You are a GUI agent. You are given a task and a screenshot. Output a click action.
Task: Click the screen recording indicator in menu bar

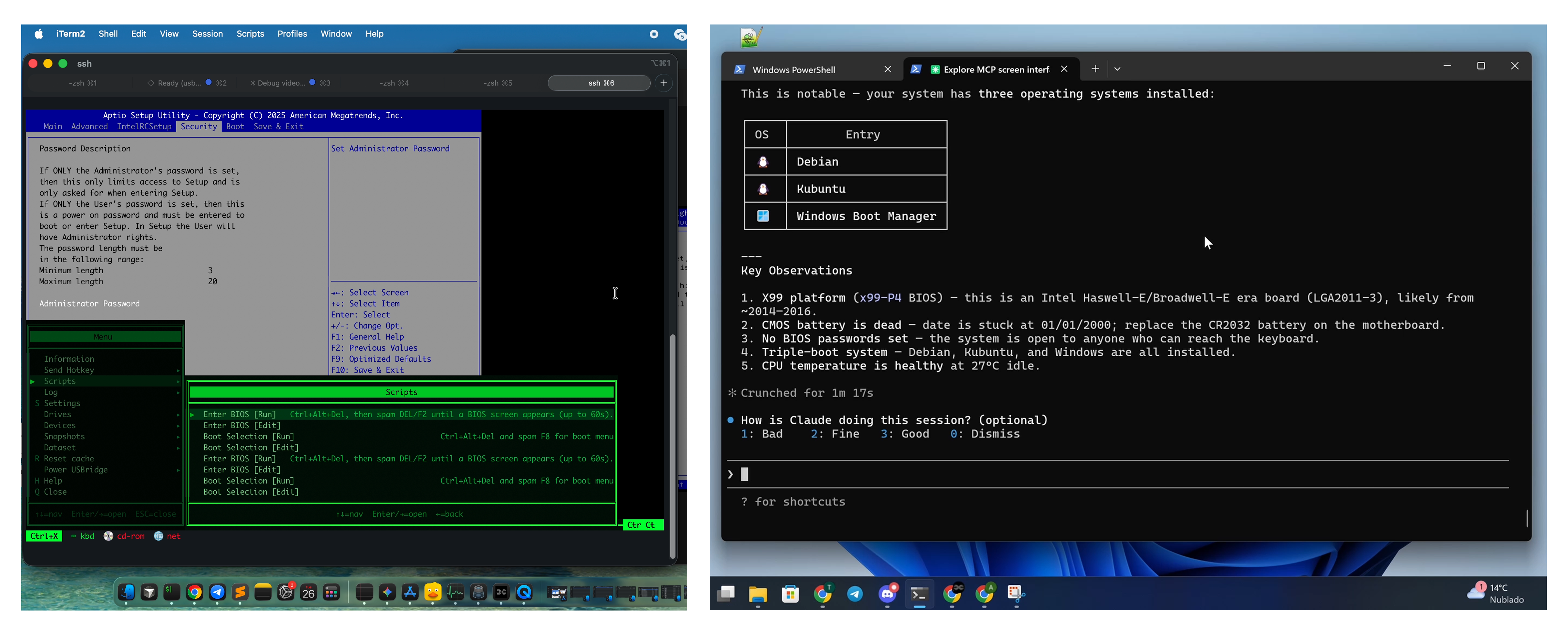point(654,34)
